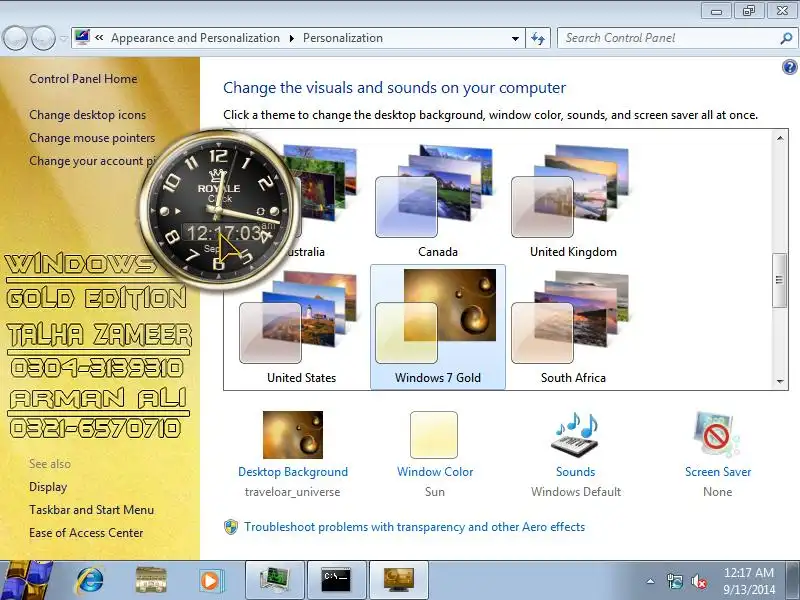
Task: Click the theme list scrollbar thumb
Action: click(x=779, y=280)
